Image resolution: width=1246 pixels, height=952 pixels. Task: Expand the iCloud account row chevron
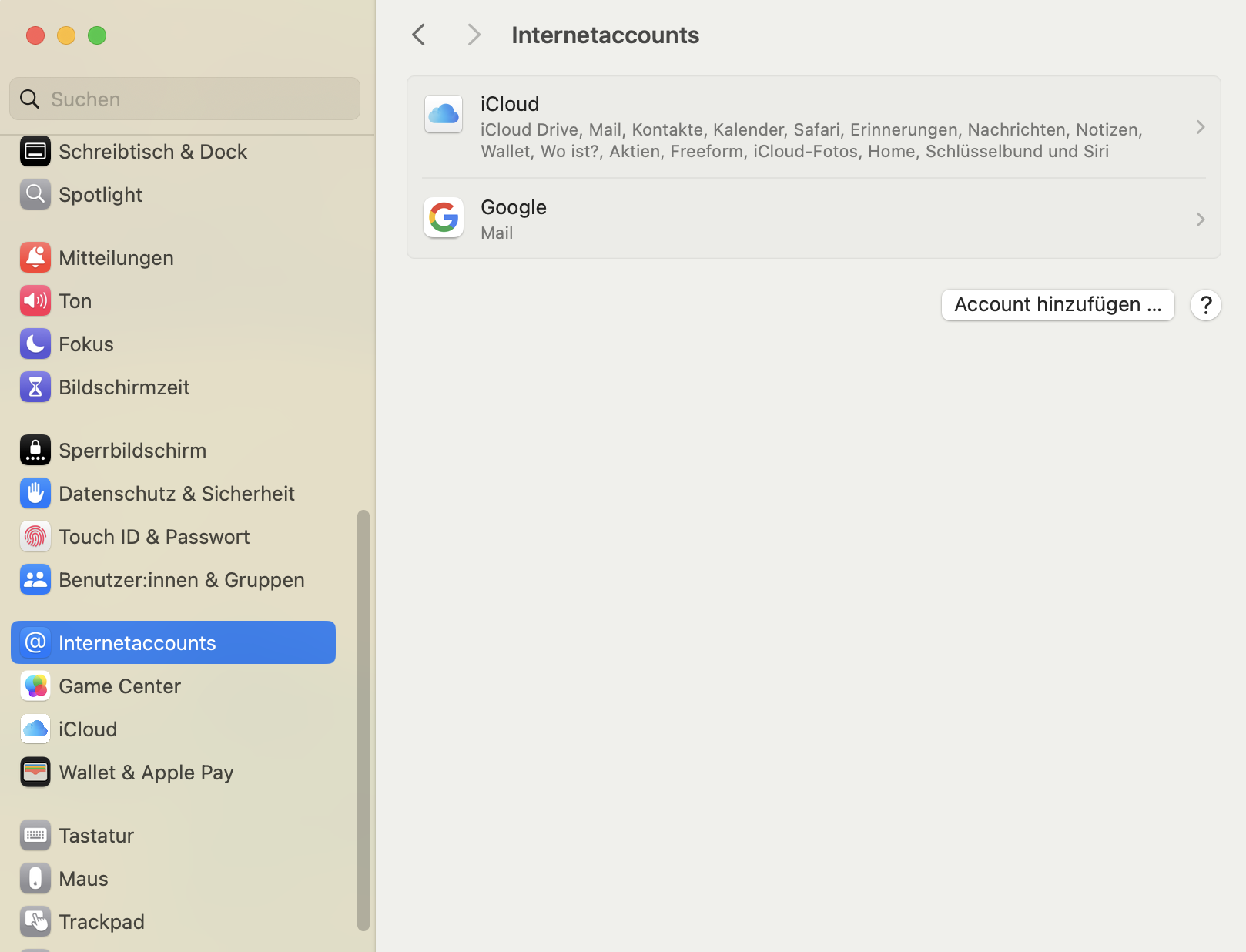(1200, 127)
